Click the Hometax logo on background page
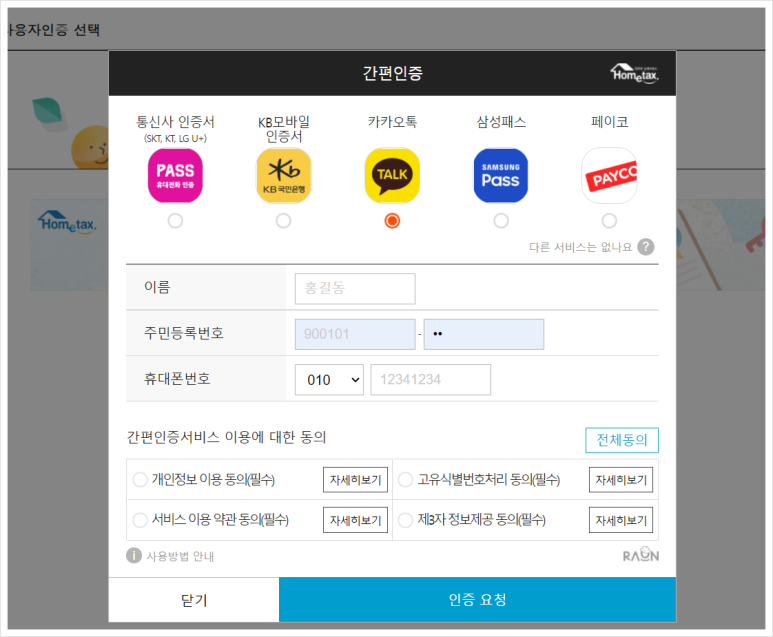773x637 pixels. [x=67, y=222]
